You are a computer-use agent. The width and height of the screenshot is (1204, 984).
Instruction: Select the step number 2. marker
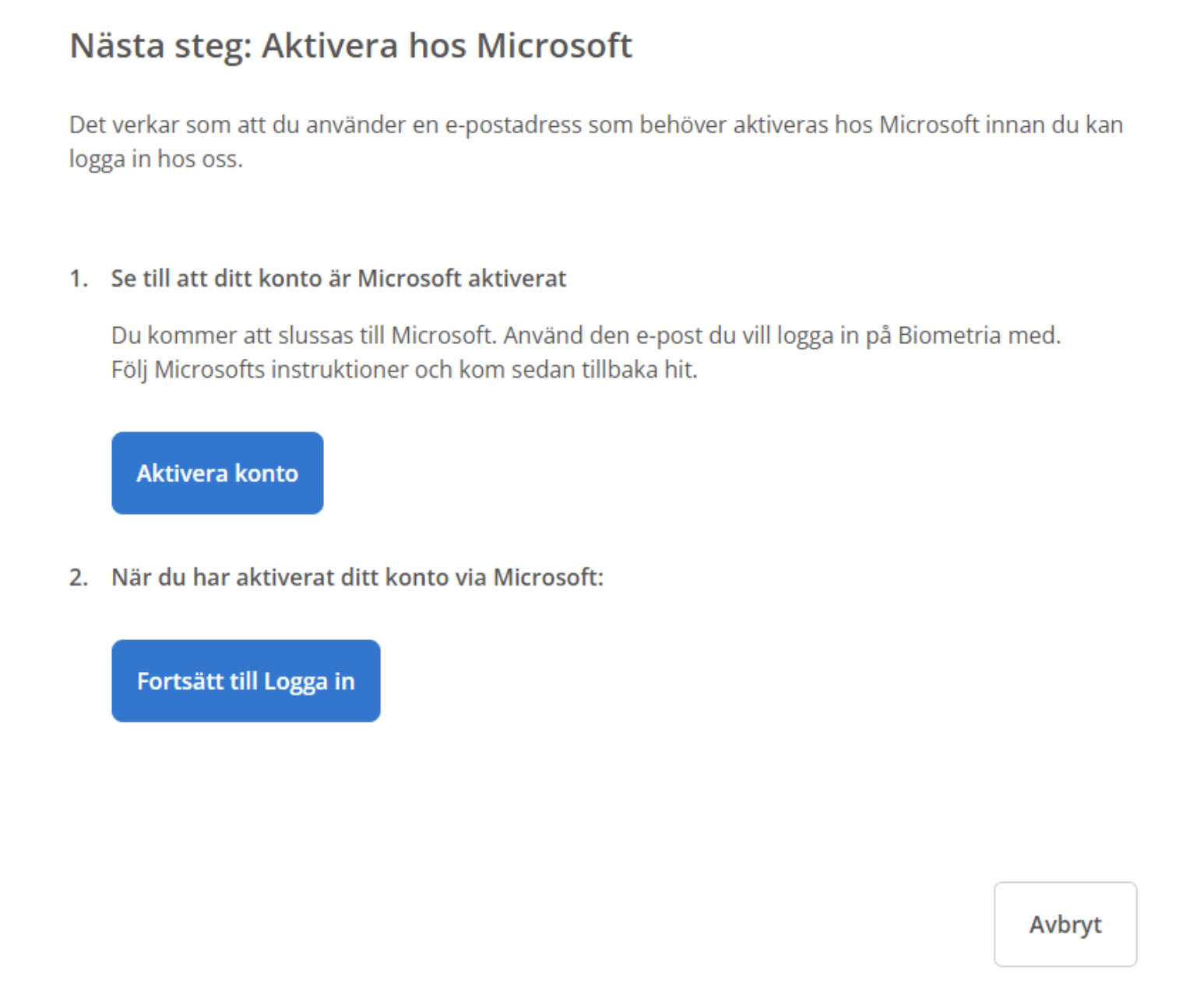[79, 577]
